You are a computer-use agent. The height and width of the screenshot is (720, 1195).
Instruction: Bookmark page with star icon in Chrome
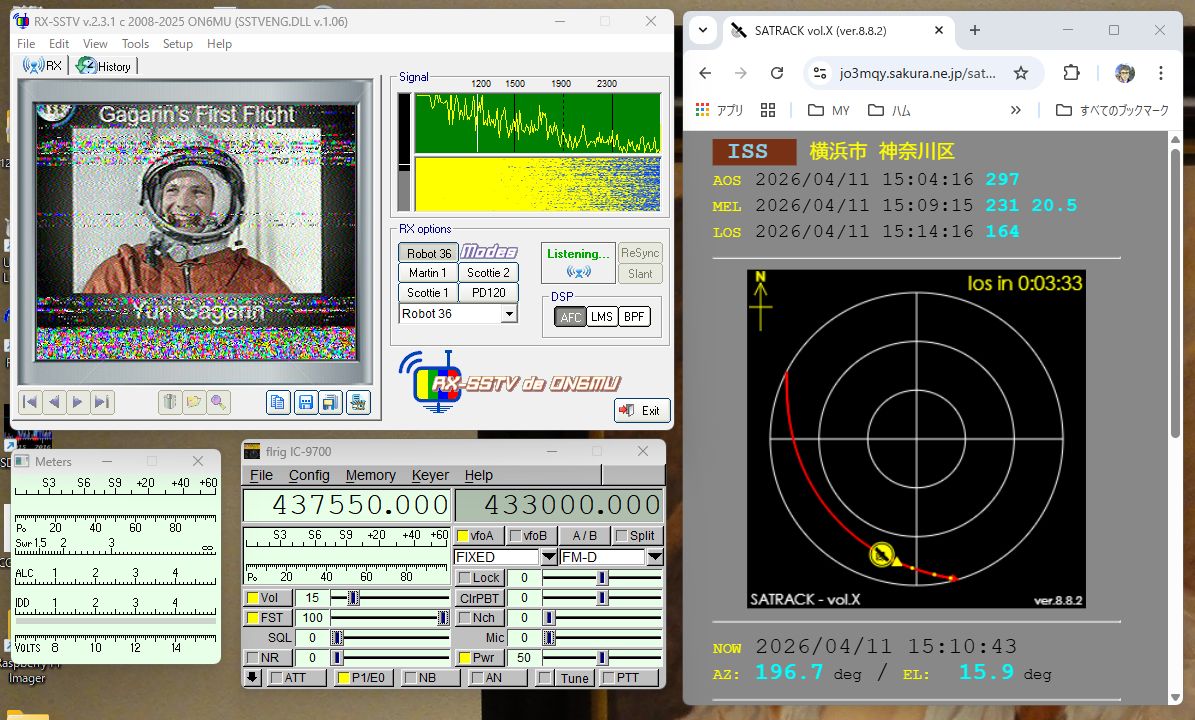pos(1020,73)
